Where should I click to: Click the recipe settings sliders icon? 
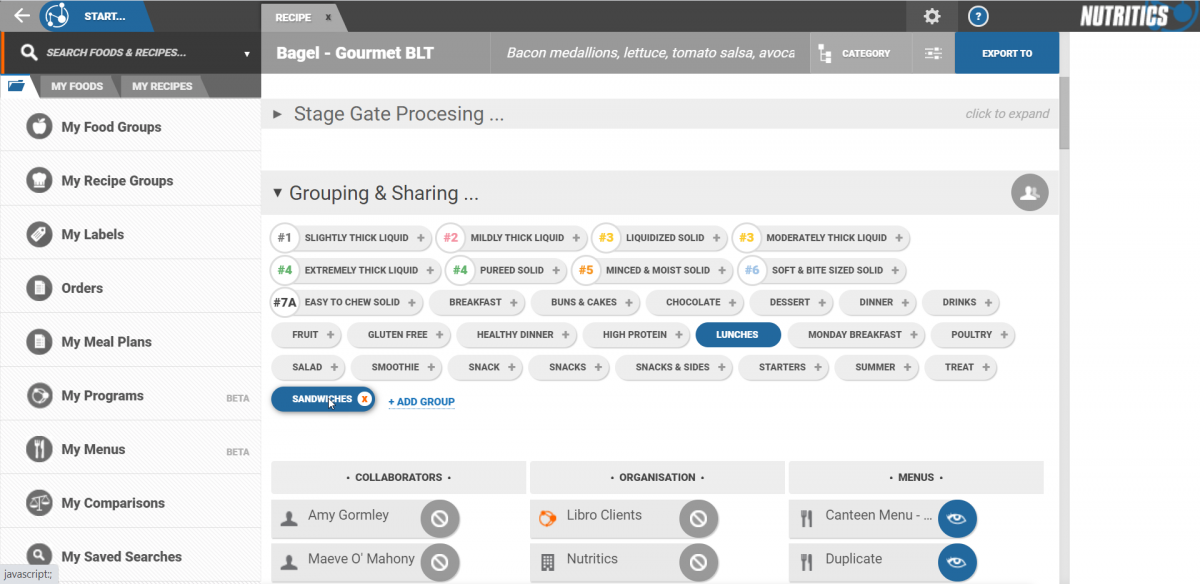(933, 53)
